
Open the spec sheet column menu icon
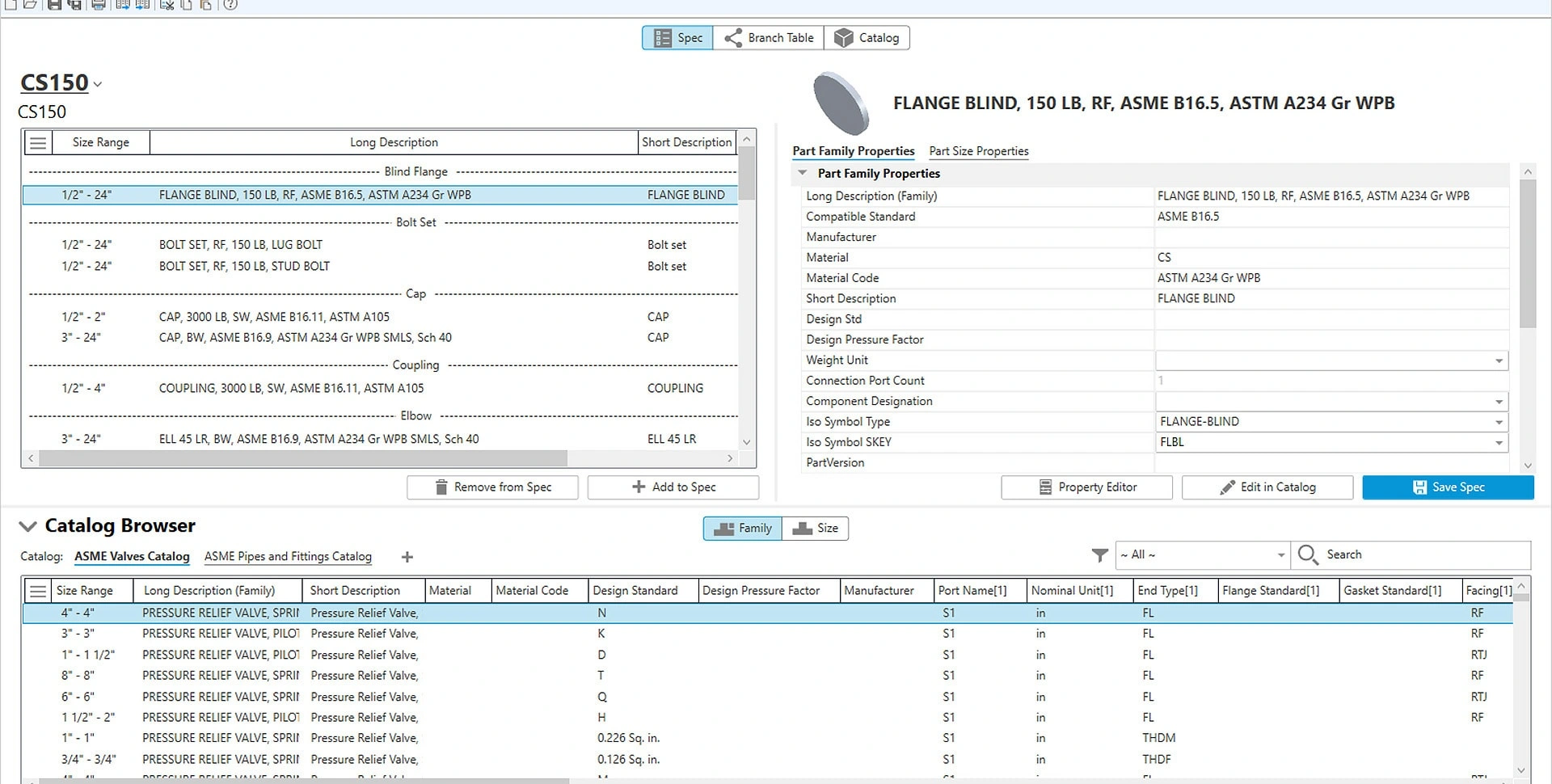pos(38,143)
